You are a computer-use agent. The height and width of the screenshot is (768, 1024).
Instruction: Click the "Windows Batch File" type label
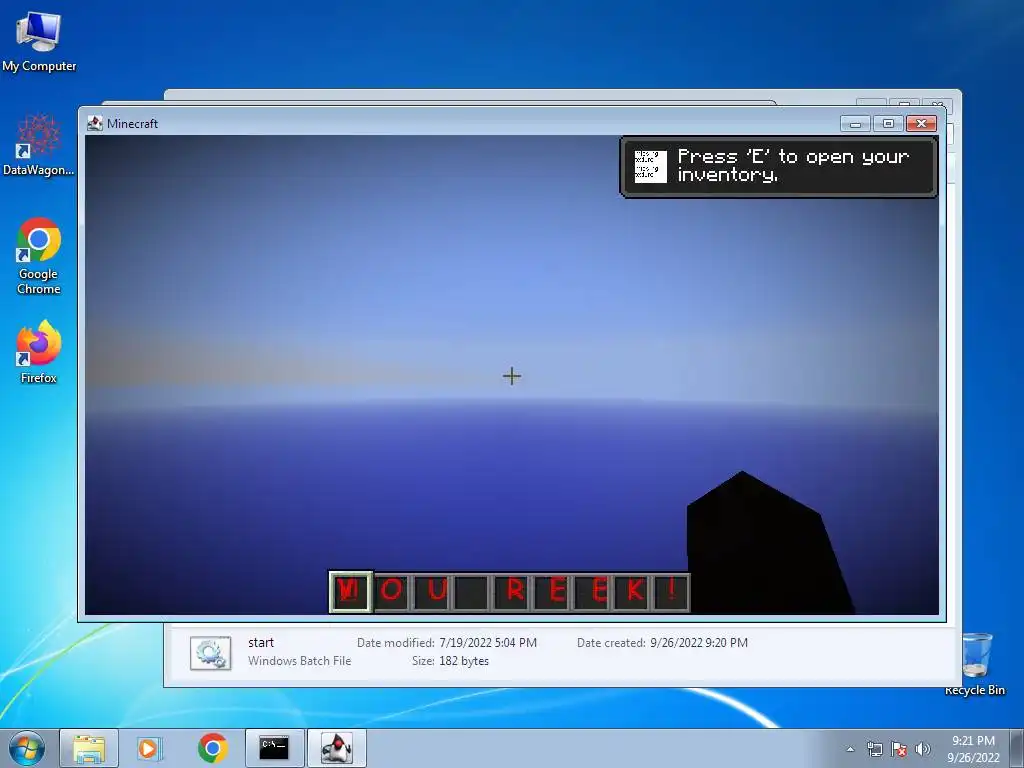299,661
